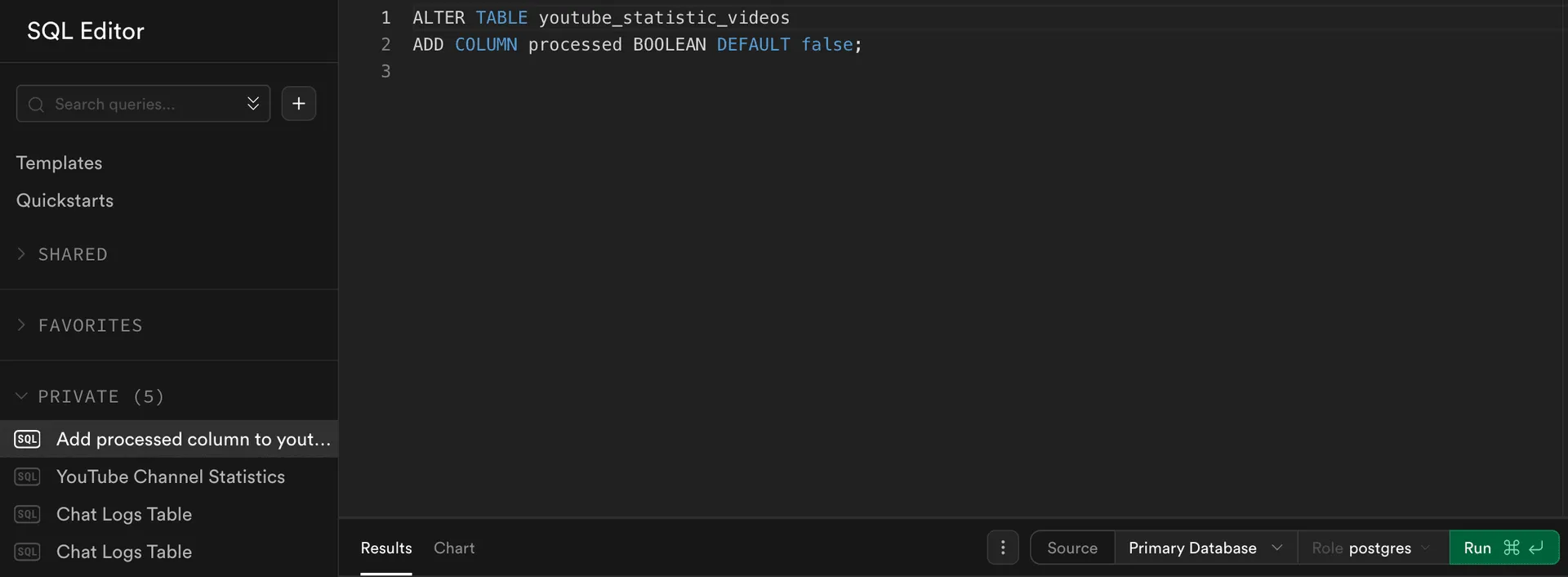Expand the FAVORITES queries group
Screen dimensions: 1568x577
click(79, 325)
